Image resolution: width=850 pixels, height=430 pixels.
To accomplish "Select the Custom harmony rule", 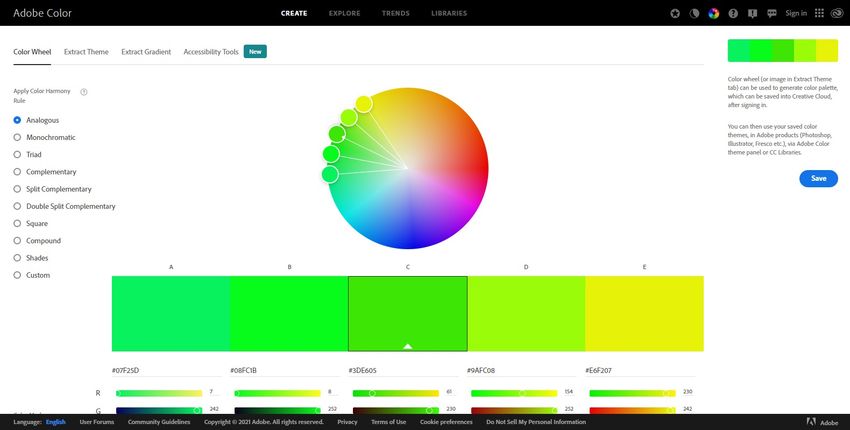I will [x=32, y=275].
